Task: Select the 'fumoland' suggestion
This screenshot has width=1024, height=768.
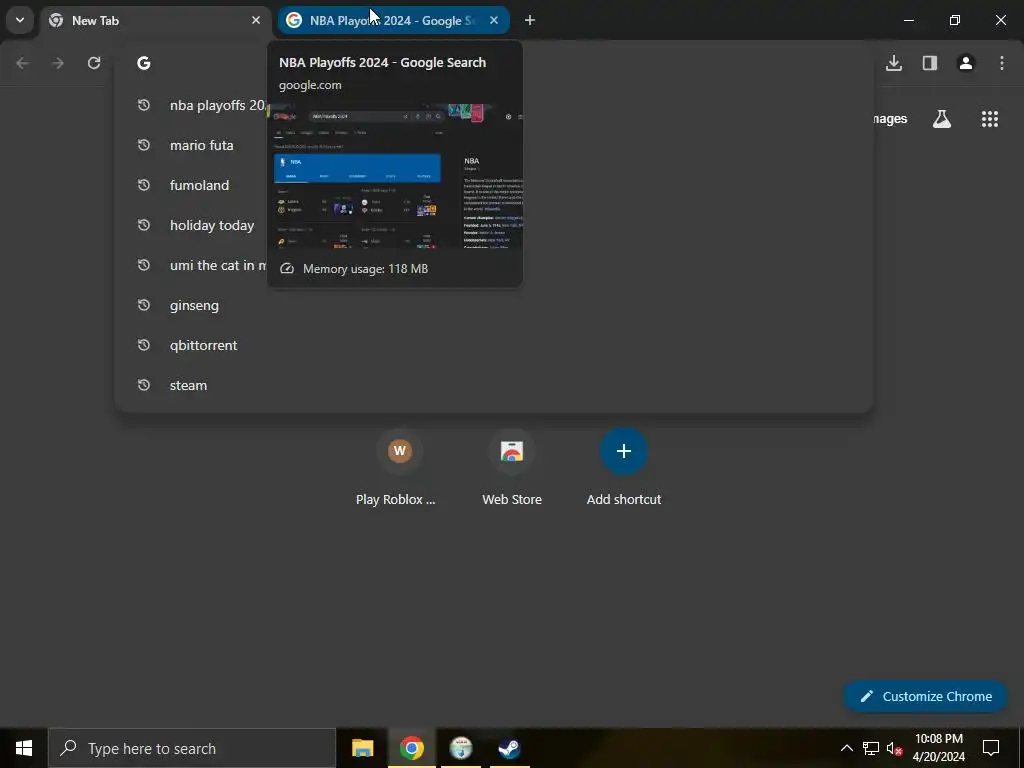Action: coord(494,185)
